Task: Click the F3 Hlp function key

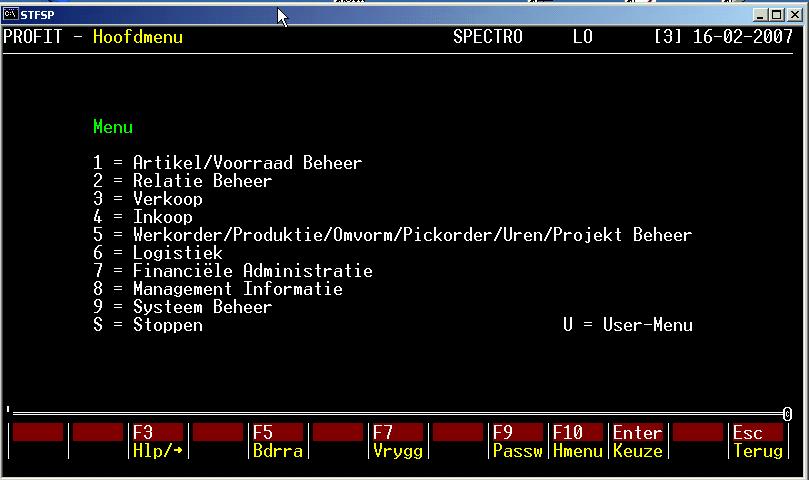Action: (157, 441)
